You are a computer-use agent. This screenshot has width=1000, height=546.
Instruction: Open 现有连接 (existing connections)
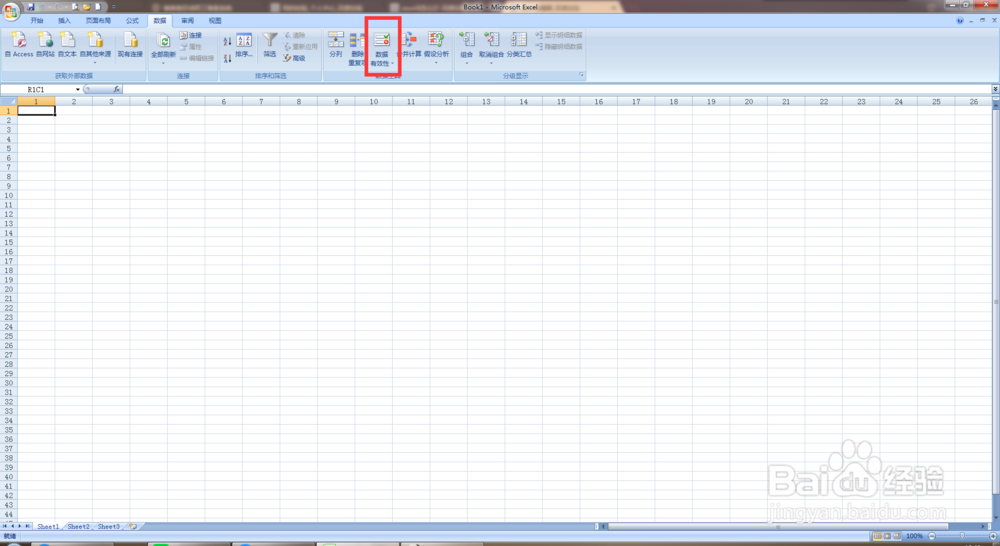[130, 44]
